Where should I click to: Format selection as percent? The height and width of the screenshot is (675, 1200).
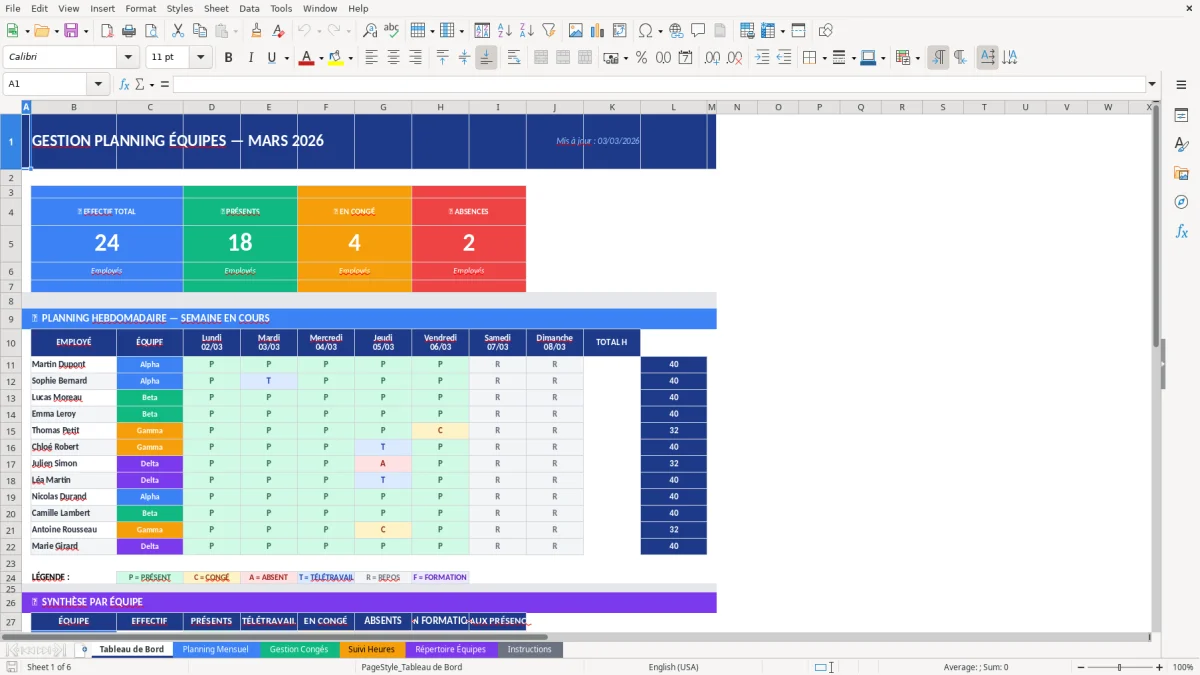pos(640,57)
